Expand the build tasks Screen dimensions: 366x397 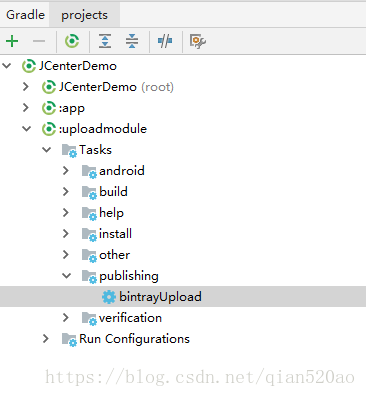coord(66,192)
